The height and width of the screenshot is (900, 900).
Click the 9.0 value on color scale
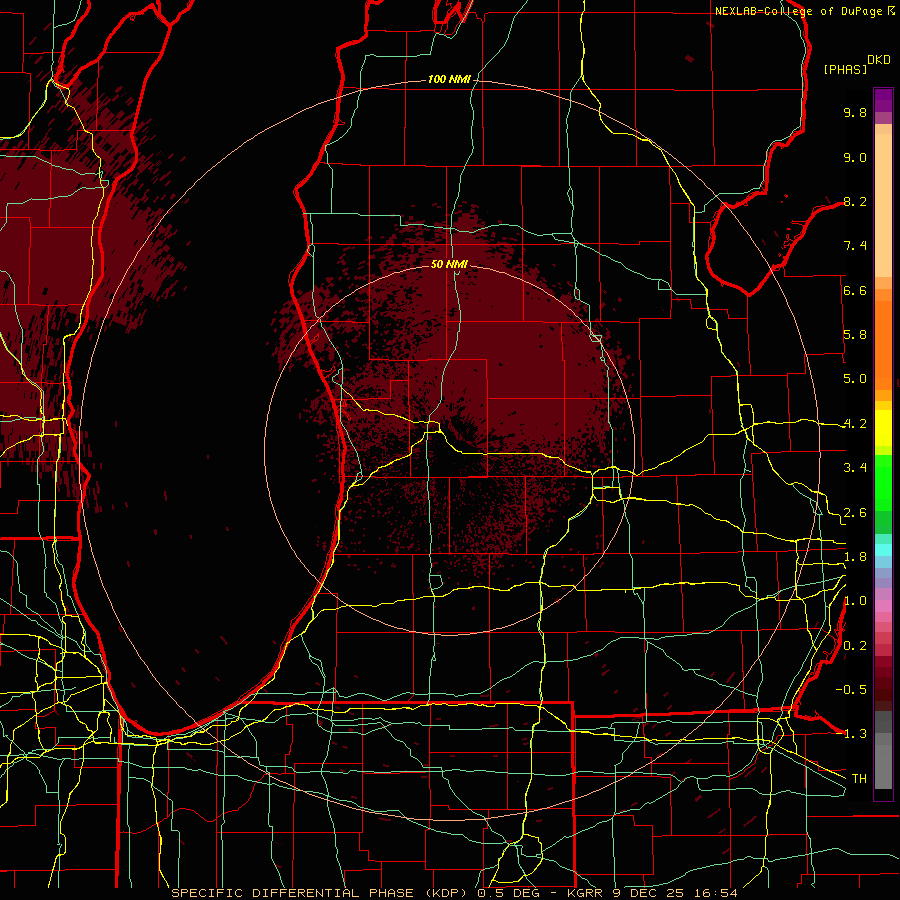[855, 157]
